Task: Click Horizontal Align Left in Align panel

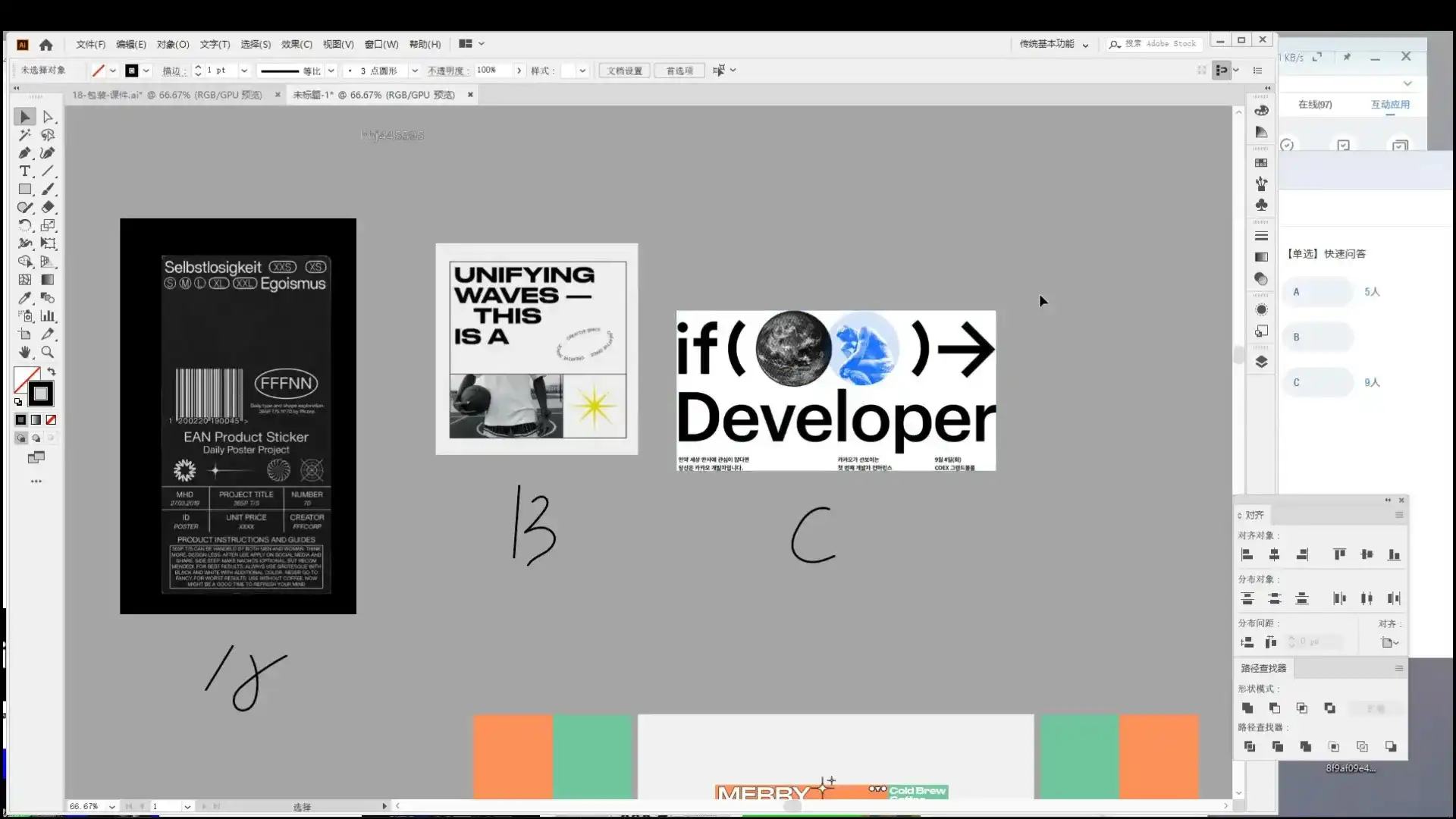Action: tap(1247, 555)
